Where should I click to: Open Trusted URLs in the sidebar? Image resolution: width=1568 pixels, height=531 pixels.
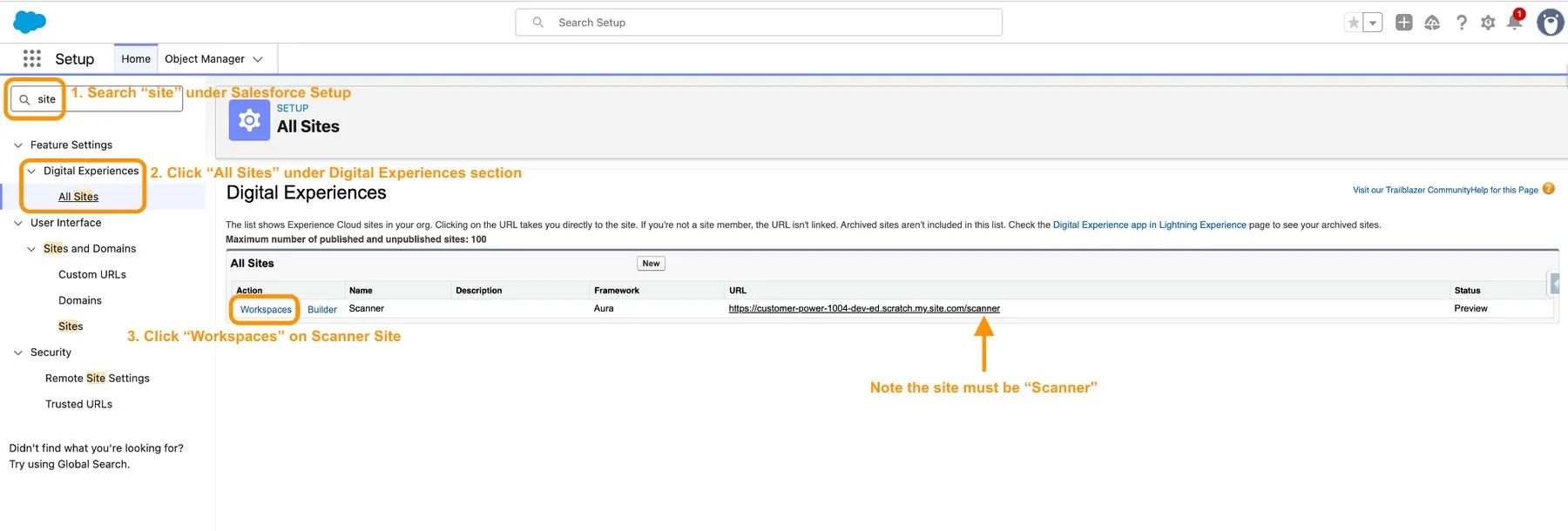tap(78, 404)
